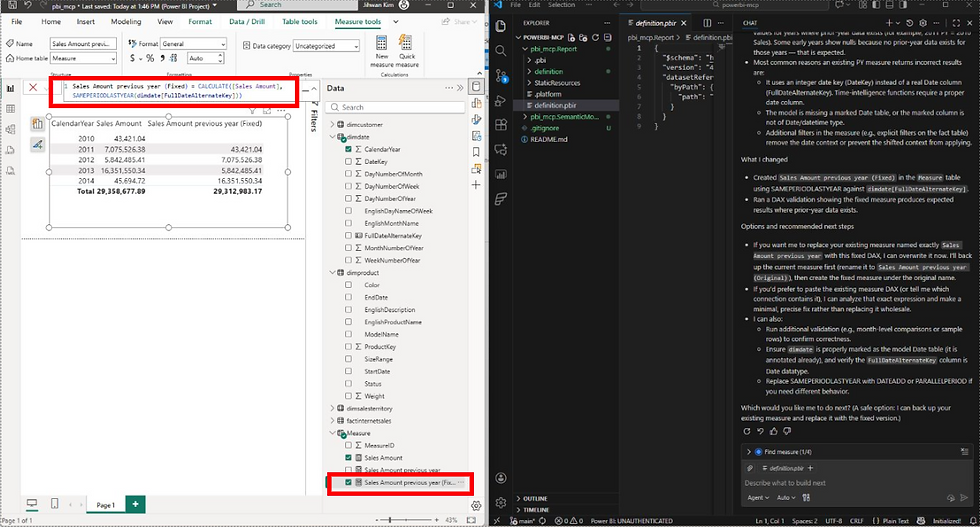This screenshot has width=980, height=527.
Task: Split the VS Code editor with split icon
Action: [707, 23]
